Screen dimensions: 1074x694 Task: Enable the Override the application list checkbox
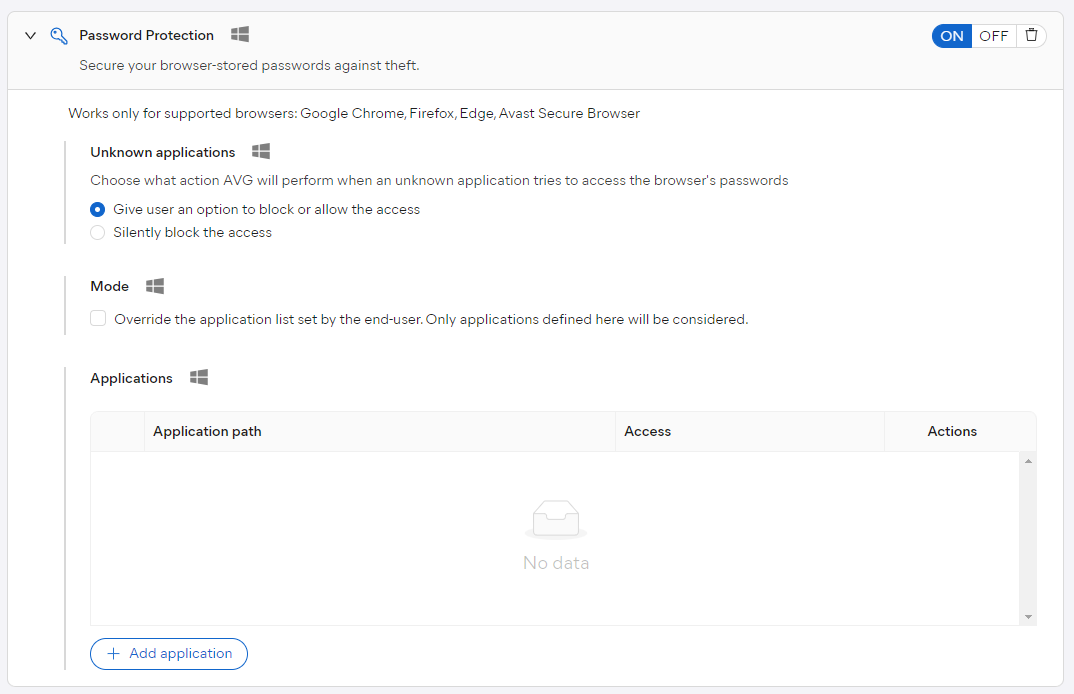pyautogui.click(x=98, y=318)
